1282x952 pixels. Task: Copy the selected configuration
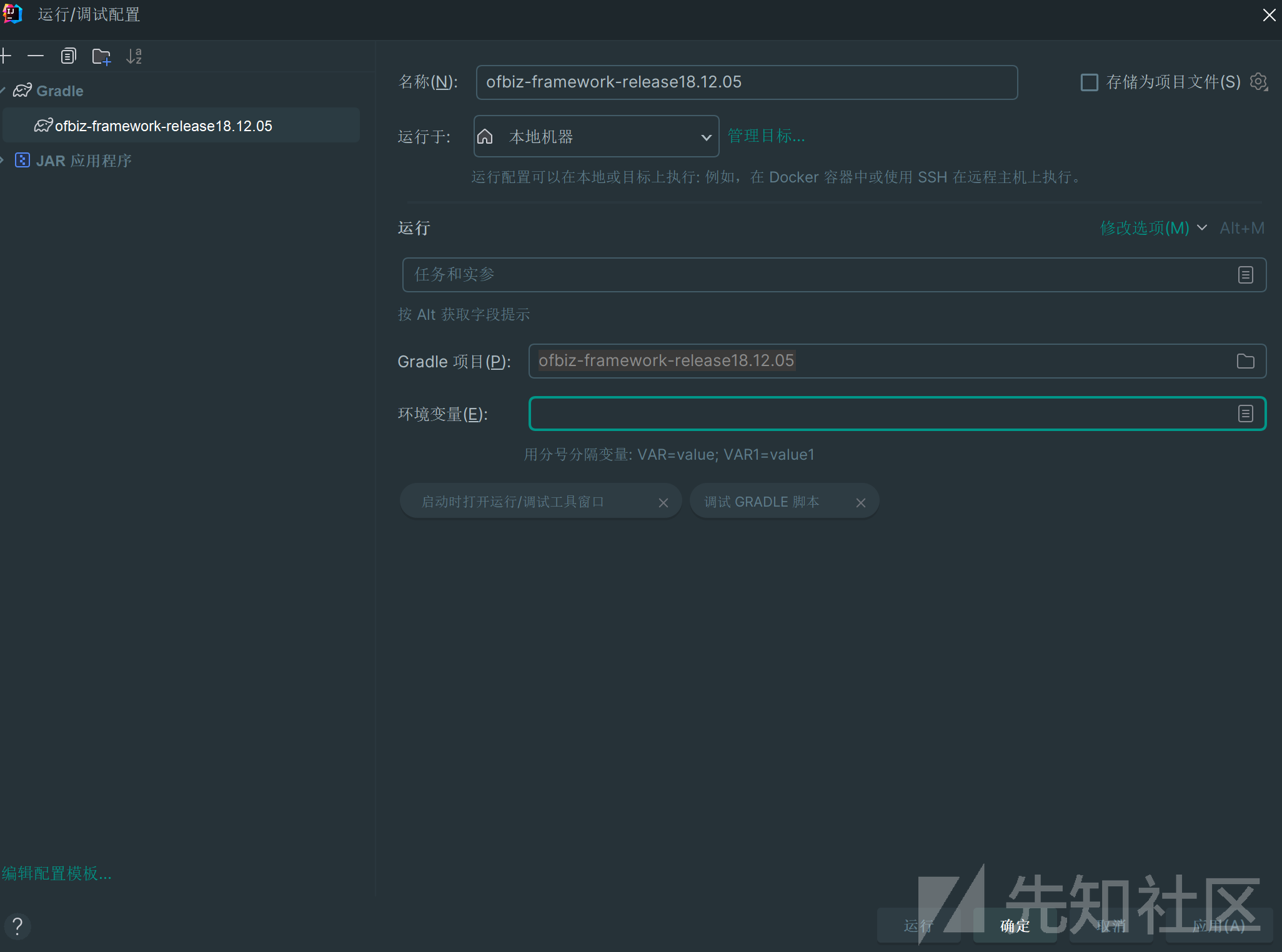[x=68, y=56]
